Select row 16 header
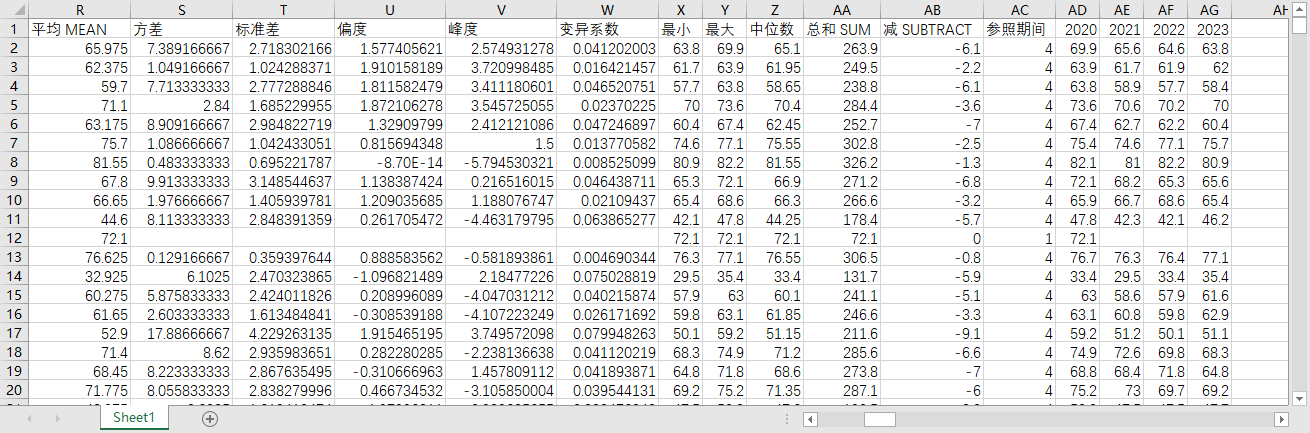 (14, 314)
